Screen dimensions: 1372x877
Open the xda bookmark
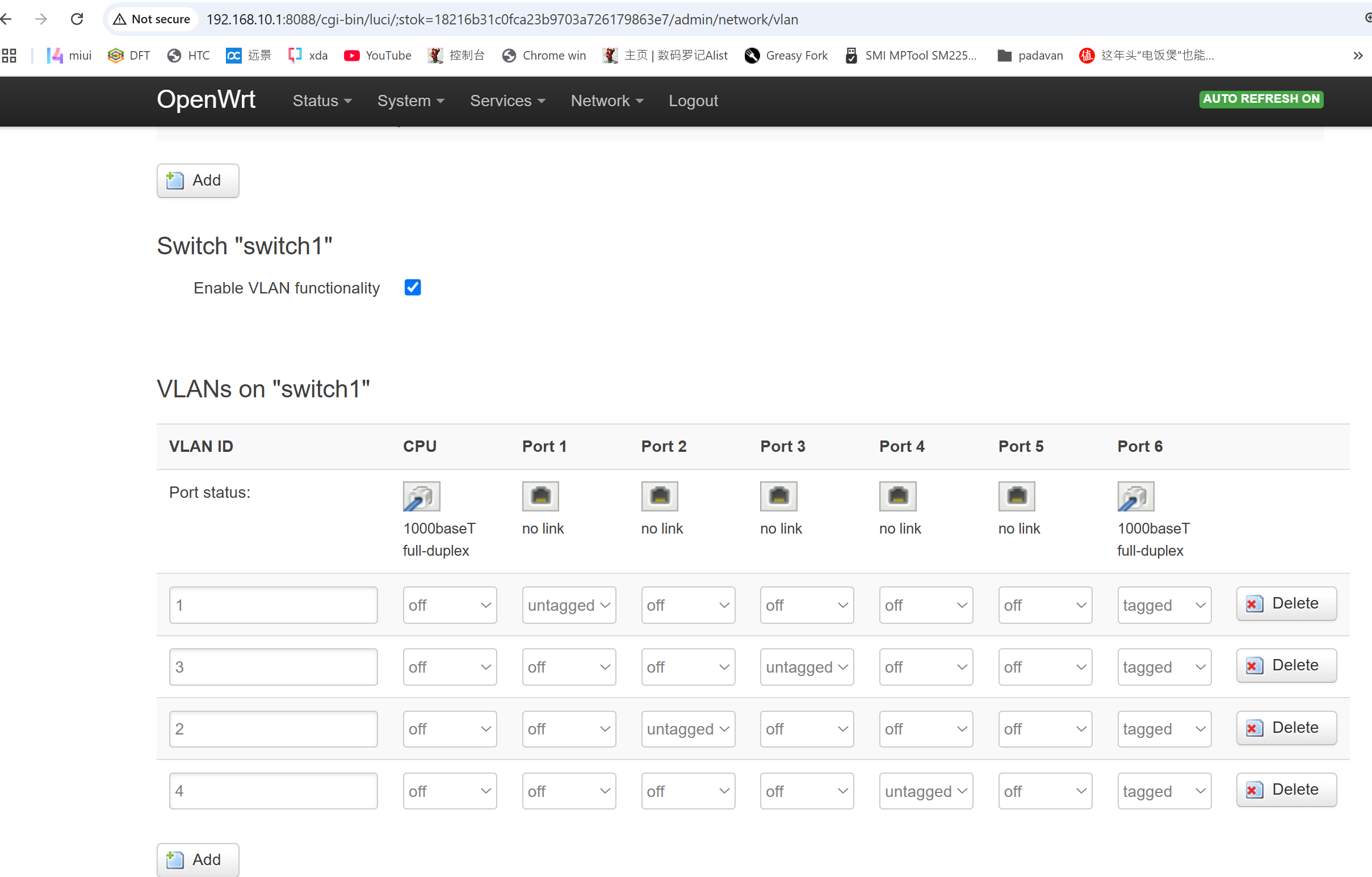click(308, 55)
